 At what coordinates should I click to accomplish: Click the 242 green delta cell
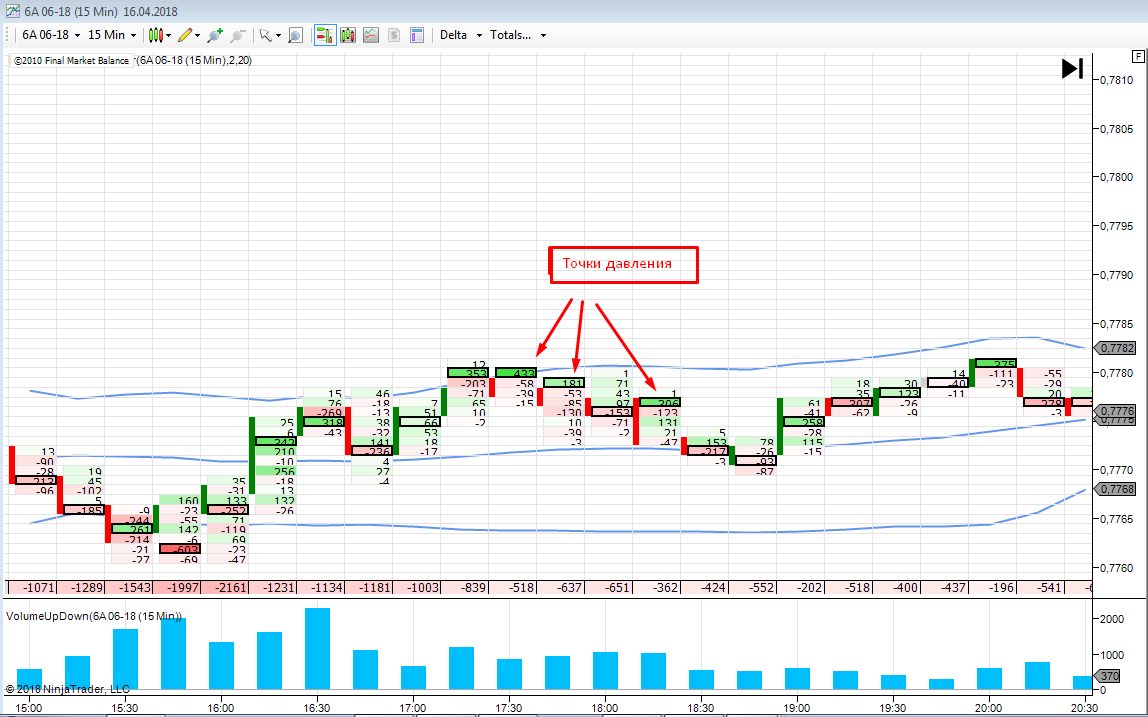[276, 442]
